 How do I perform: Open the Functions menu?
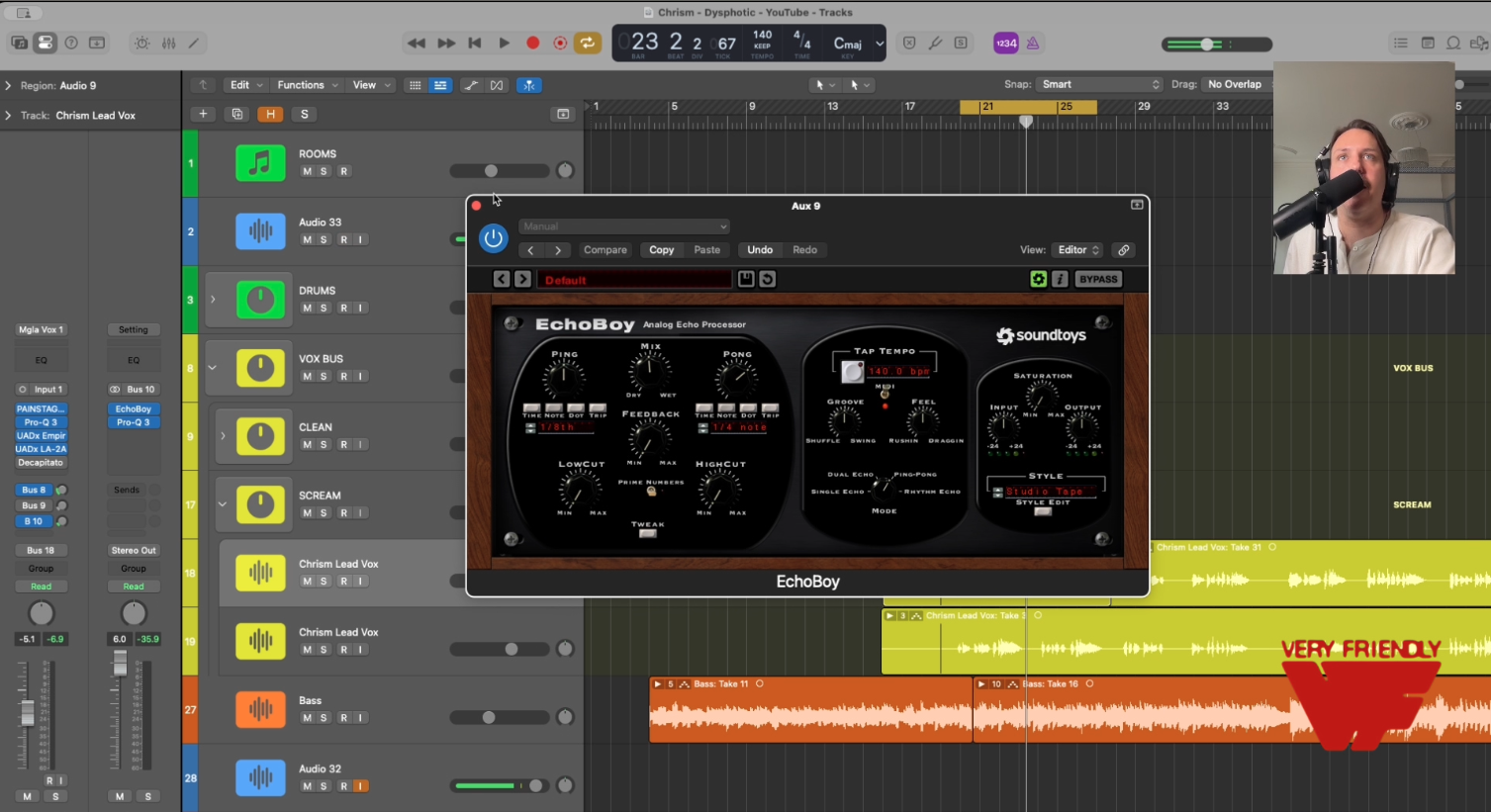[x=308, y=85]
